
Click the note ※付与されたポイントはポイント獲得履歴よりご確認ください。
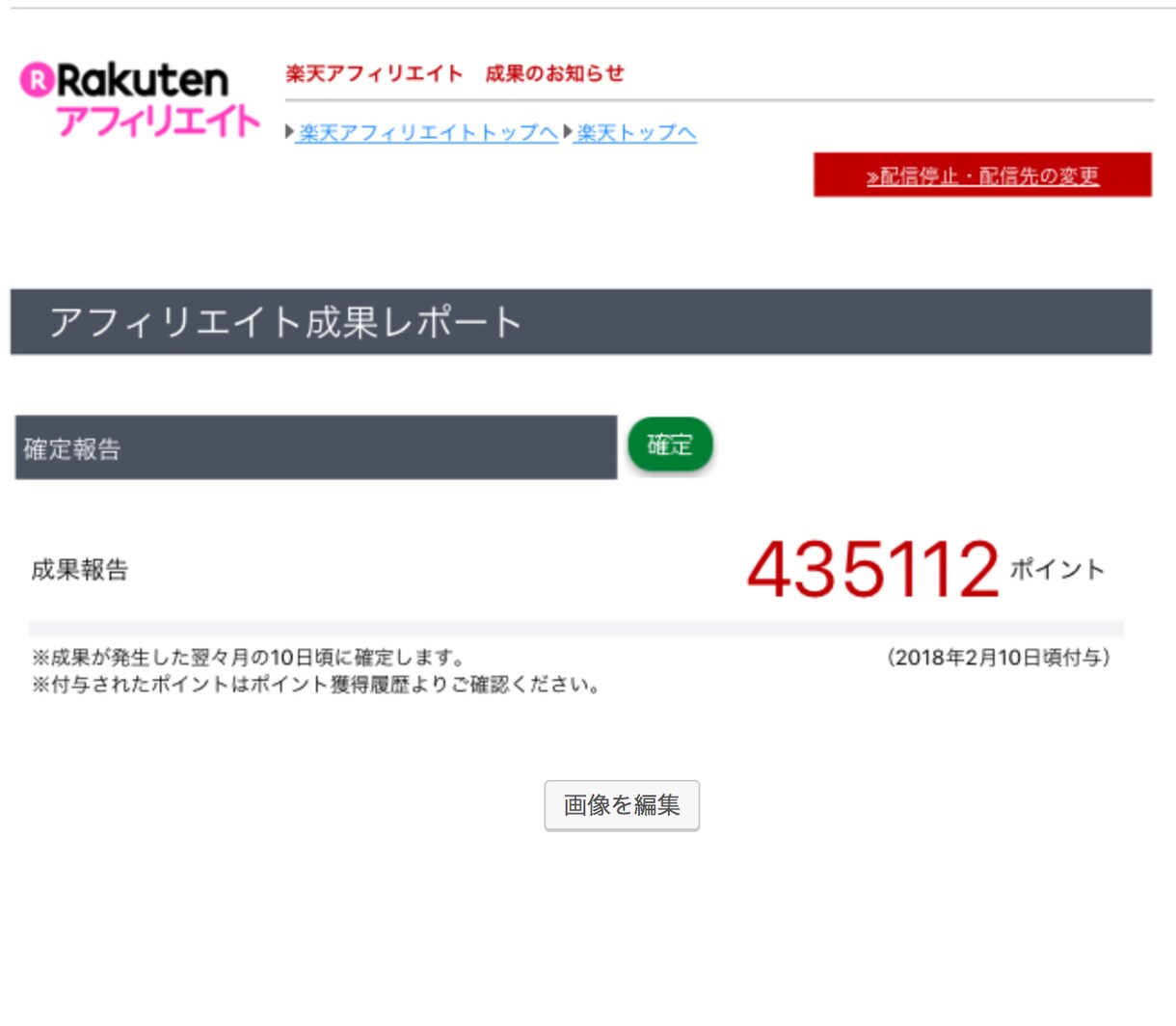tap(317, 686)
